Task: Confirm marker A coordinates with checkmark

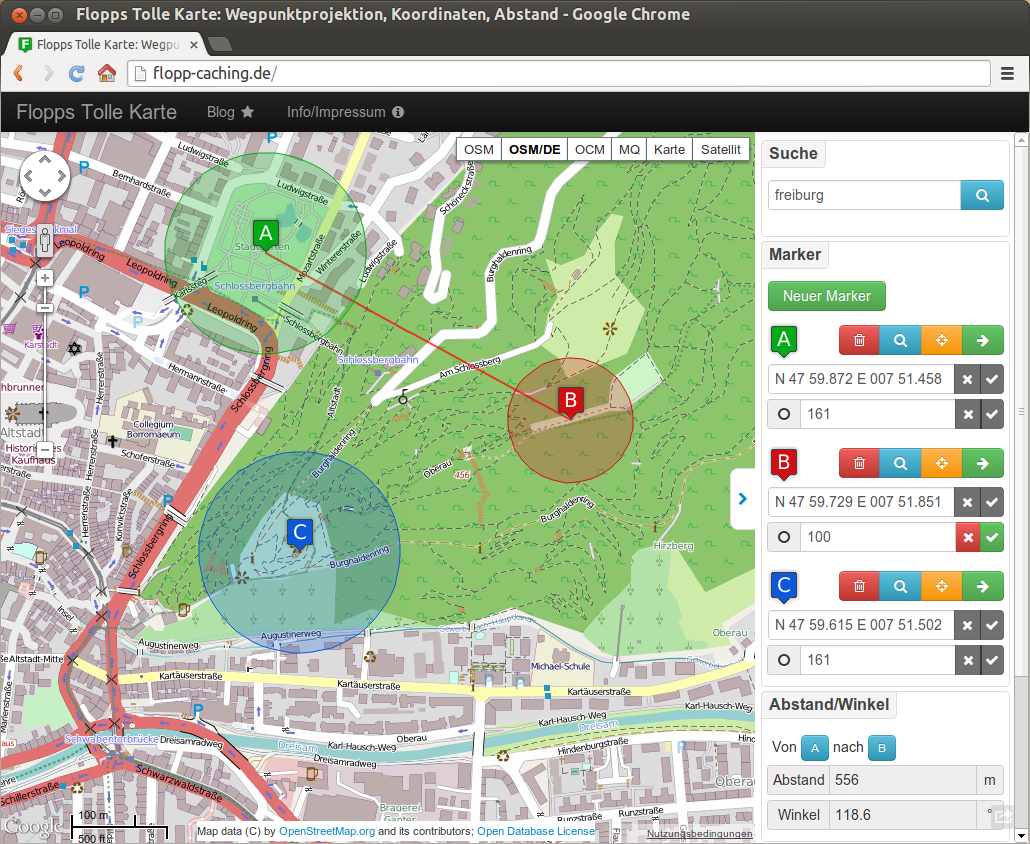Action: coord(992,379)
